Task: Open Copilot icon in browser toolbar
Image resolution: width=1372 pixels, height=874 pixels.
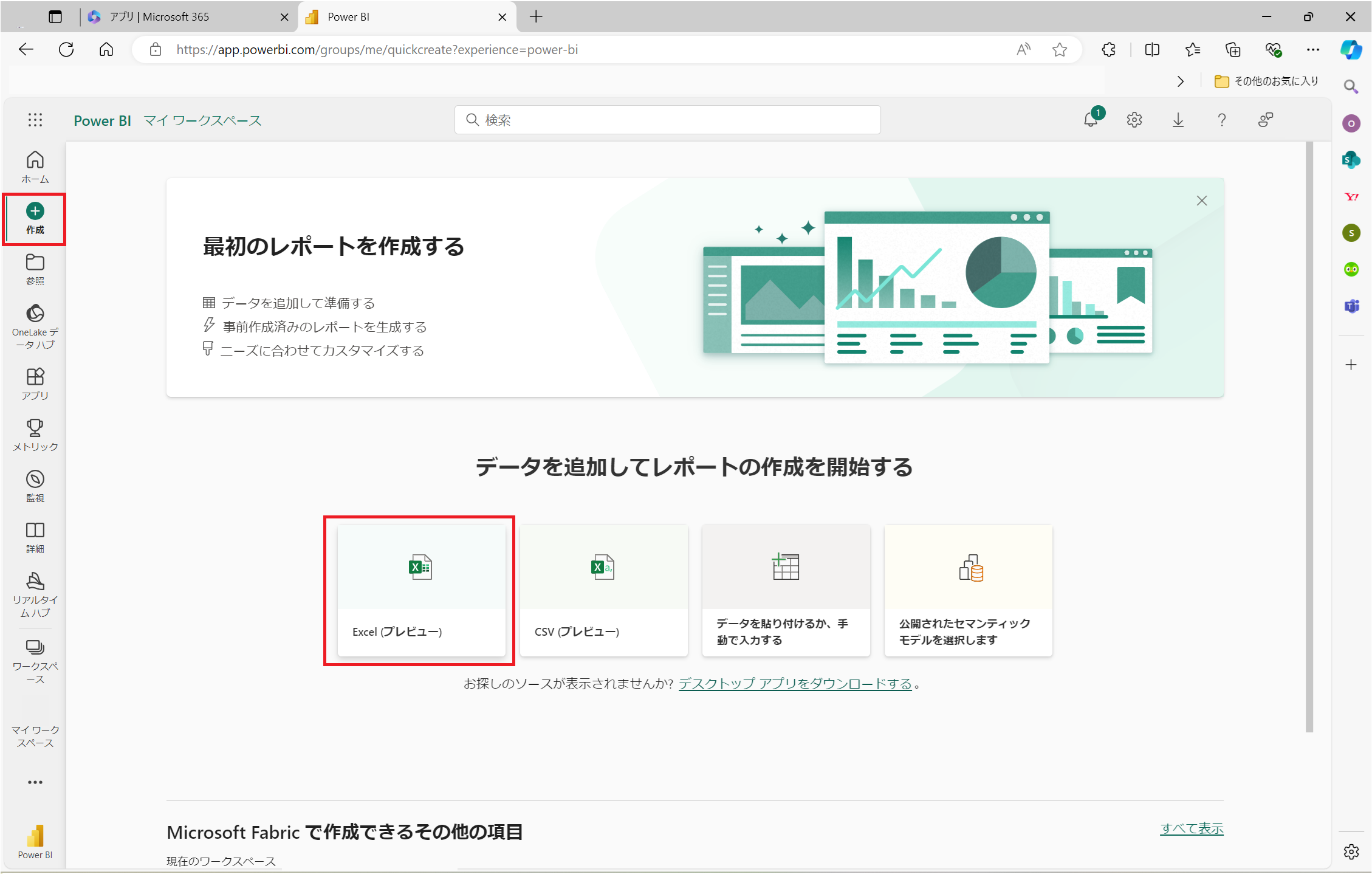Action: point(1351,50)
